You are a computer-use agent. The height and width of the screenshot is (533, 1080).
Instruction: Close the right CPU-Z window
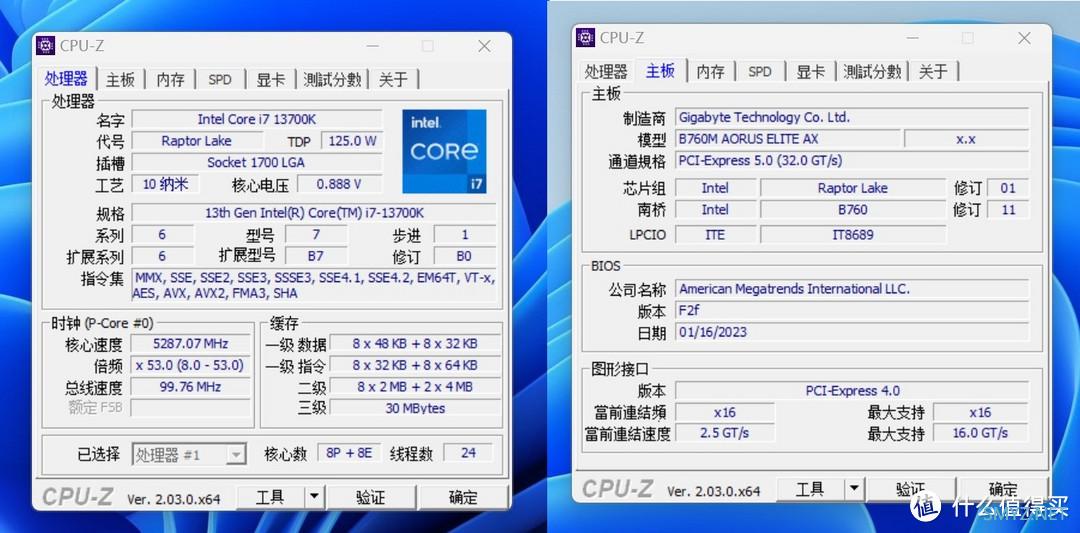click(1024, 39)
